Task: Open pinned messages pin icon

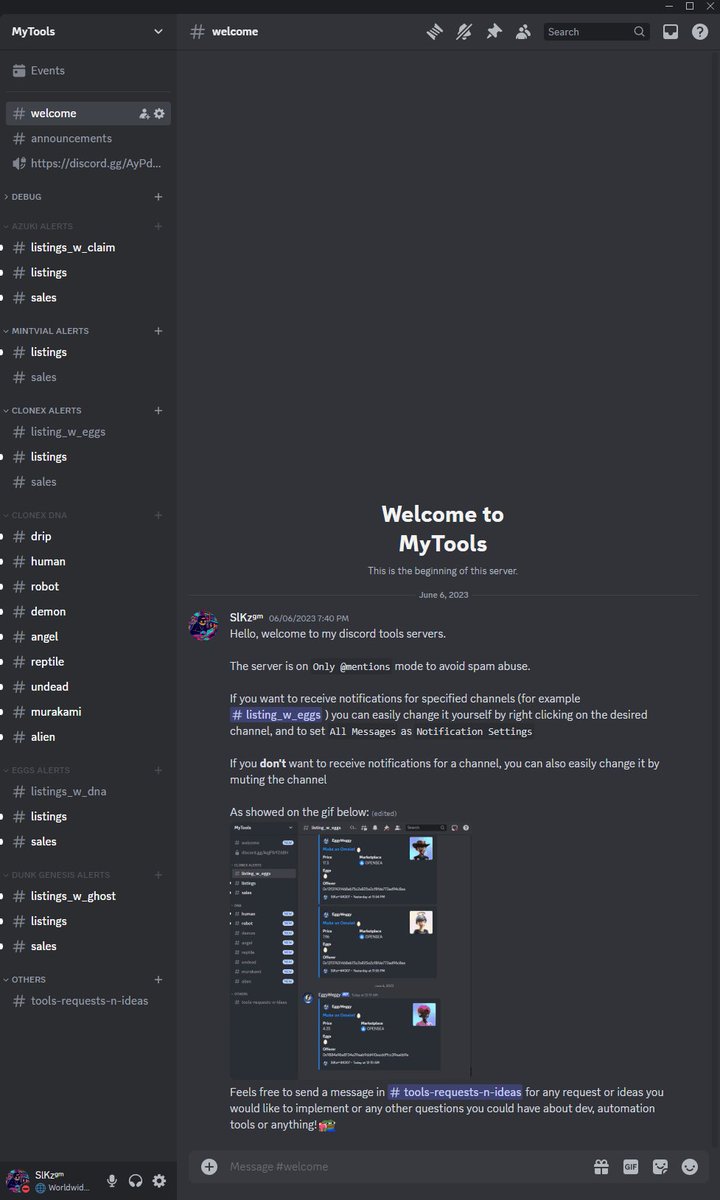Action: pyautogui.click(x=493, y=32)
